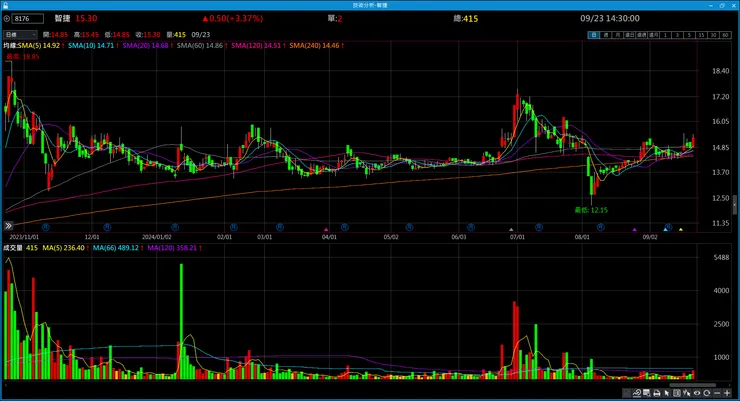The image size is (740, 401).
Task: Click the first greyed icon in bottom toolbar
Action: (626, 393)
